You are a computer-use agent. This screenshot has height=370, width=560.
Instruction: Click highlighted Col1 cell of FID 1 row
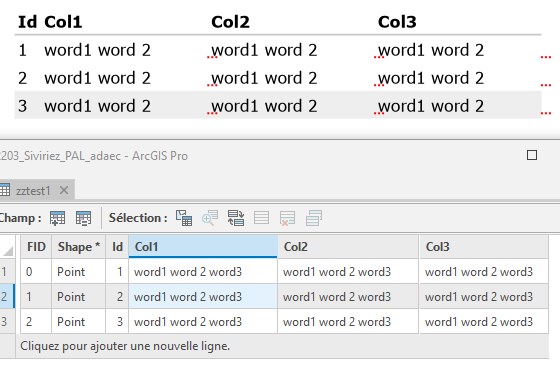(203, 296)
